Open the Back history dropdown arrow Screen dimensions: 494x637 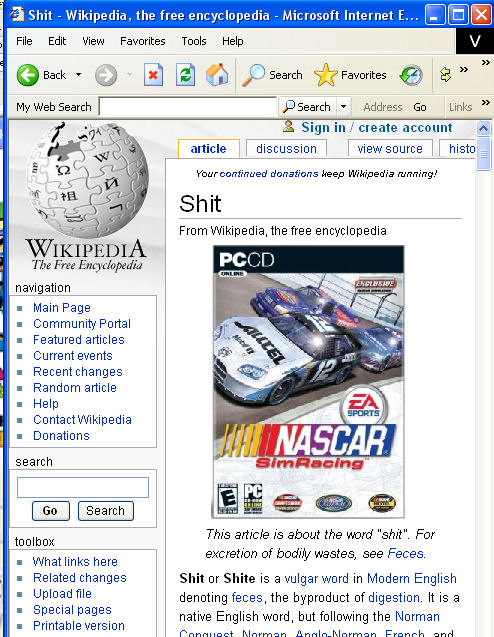78,75
